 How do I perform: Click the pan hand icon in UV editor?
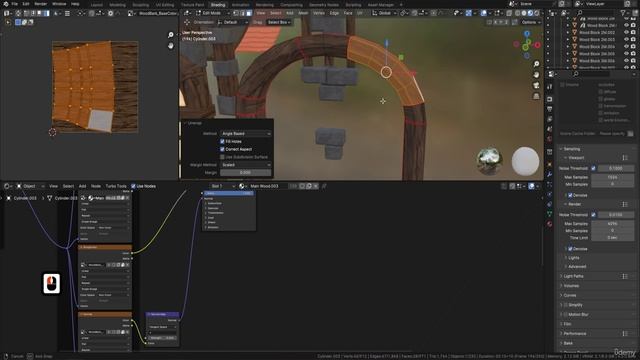(x=171, y=45)
